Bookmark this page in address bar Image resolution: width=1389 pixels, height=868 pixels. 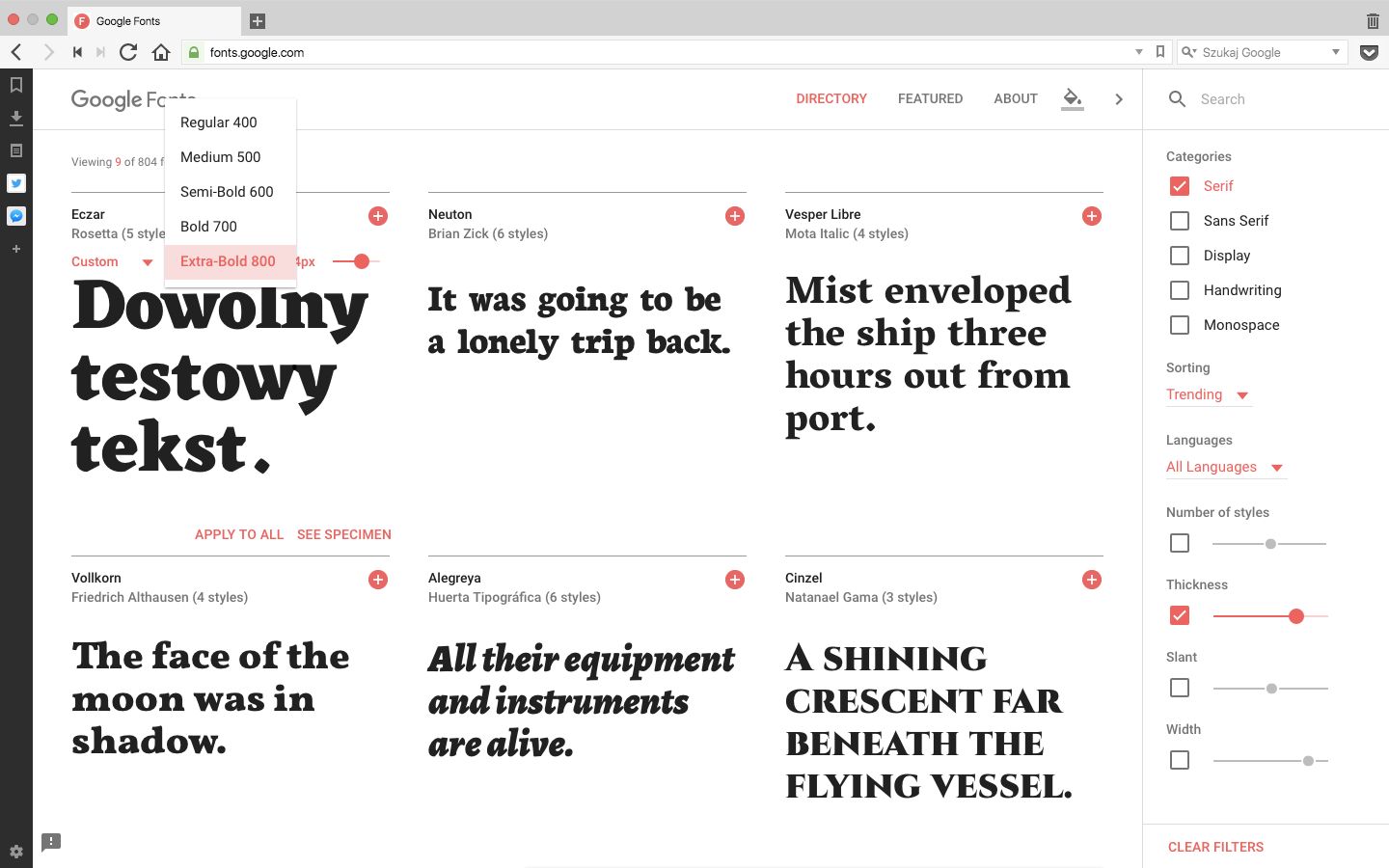point(1160,52)
